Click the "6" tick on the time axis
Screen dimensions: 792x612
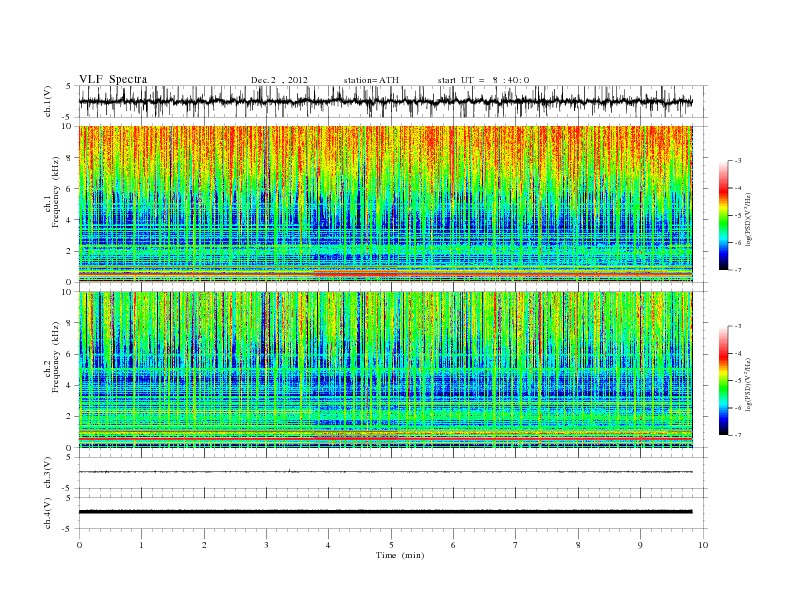pyautogui.click(x=453, y=545)
